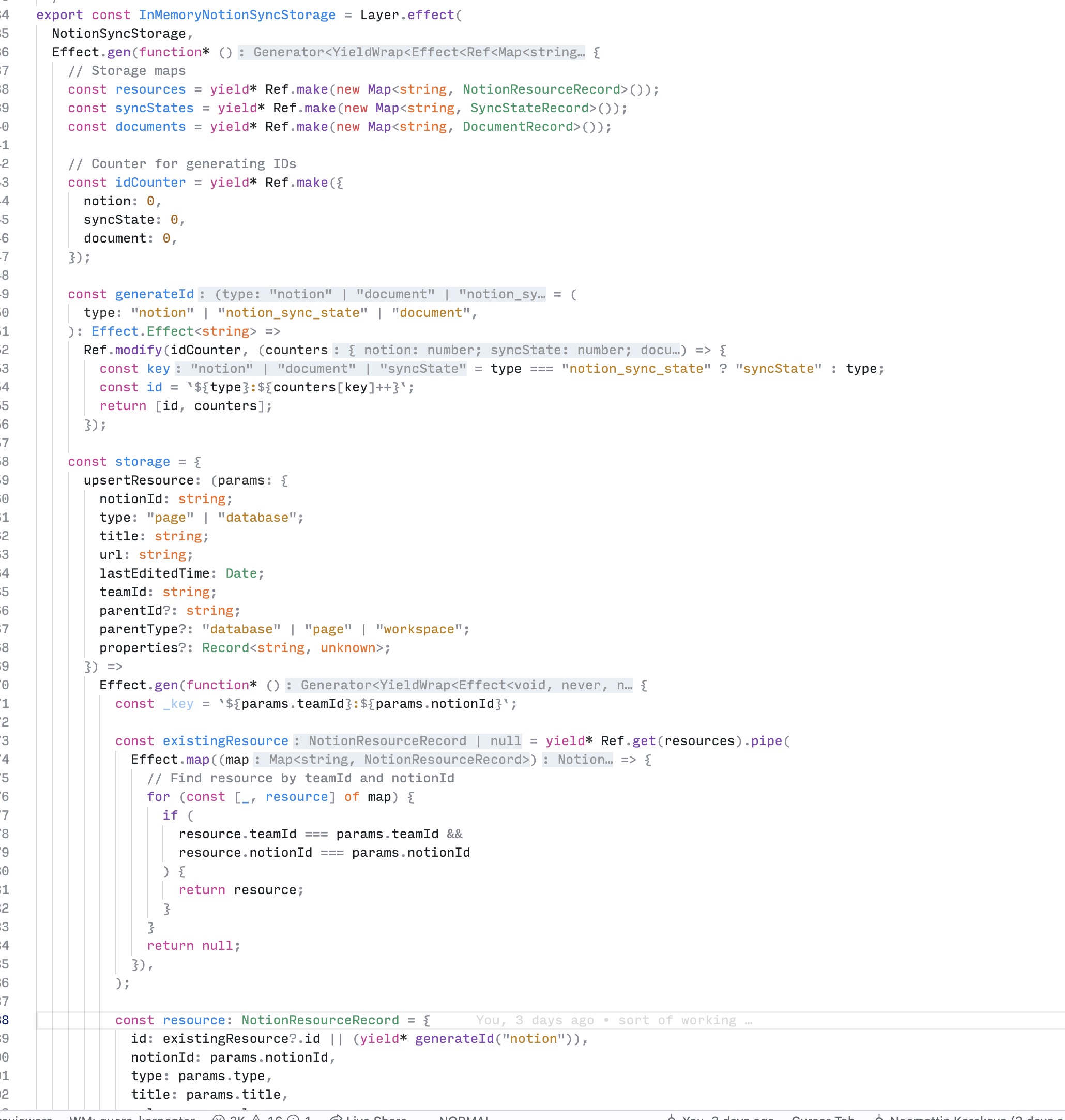This screenshot has width=1065, height=1120.
Task: Click the InMemoryNotionSyncStorage identifier
Action: tap(237, 15)
